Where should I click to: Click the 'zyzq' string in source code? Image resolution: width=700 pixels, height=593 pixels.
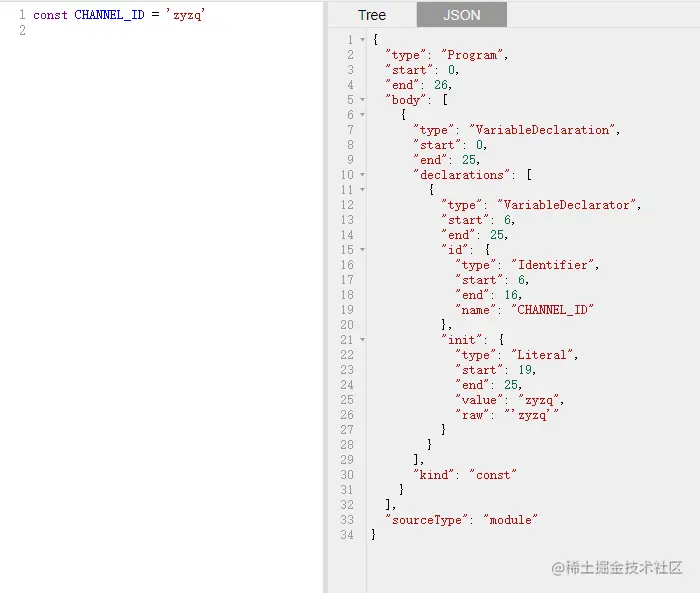[x=186, y=15]
